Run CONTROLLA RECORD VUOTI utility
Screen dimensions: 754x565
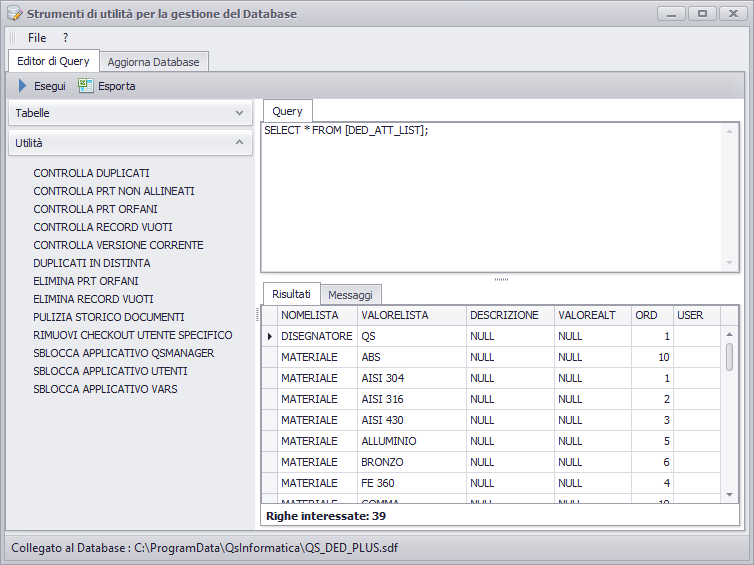103,227
